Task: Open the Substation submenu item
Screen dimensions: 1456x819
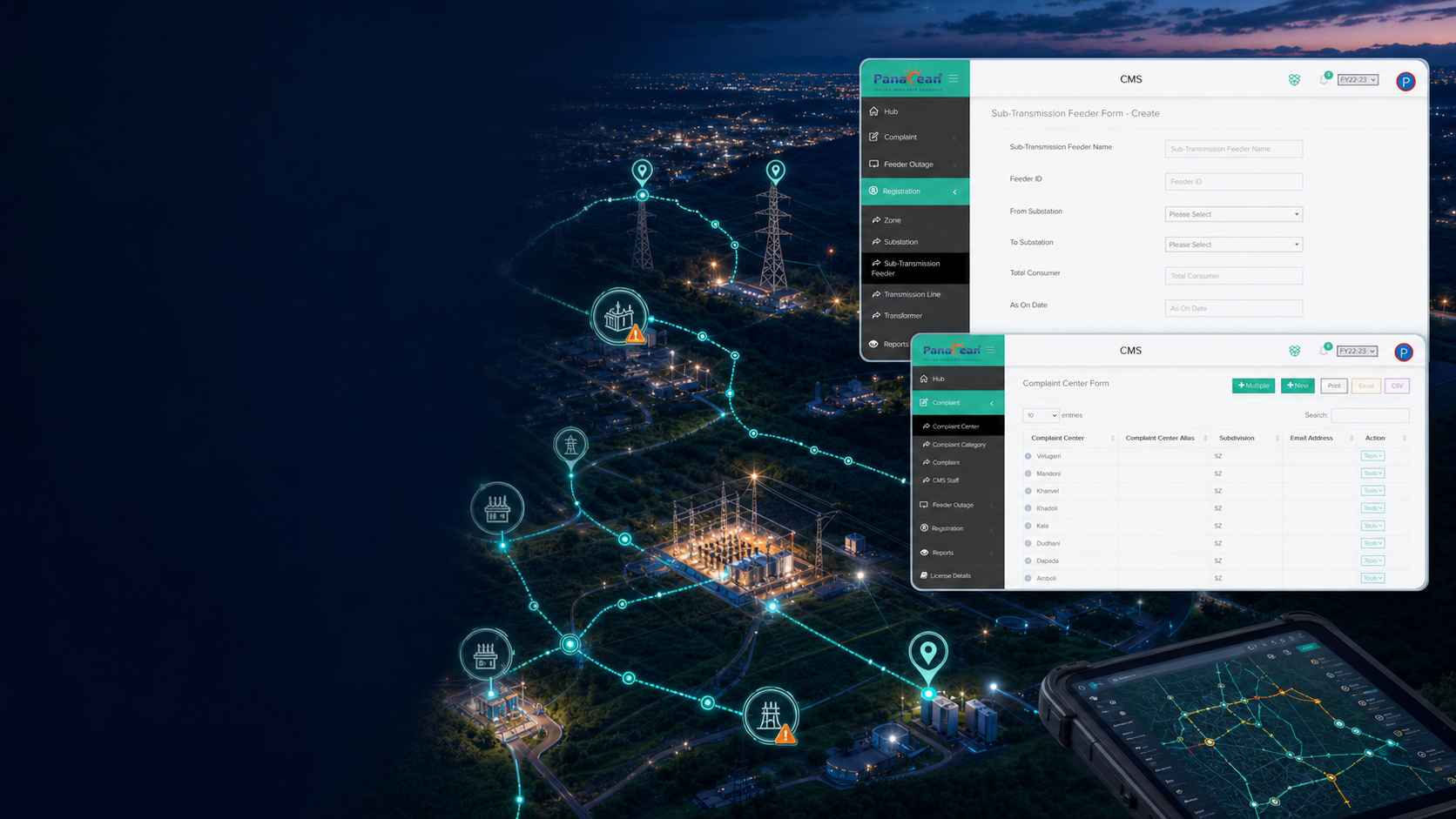Action: pos(915,242)
